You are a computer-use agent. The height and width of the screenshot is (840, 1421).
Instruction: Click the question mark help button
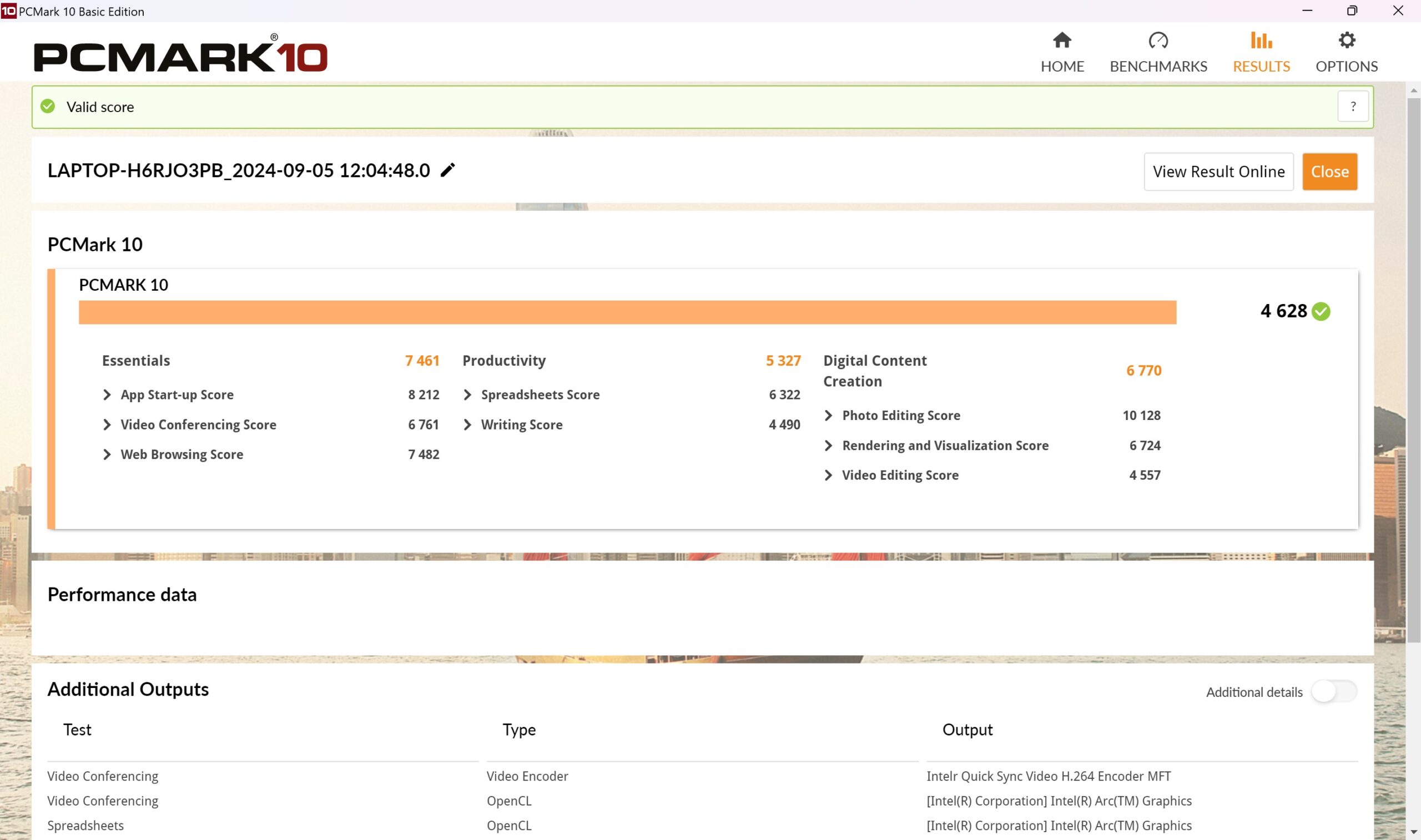coord(1353,107)
